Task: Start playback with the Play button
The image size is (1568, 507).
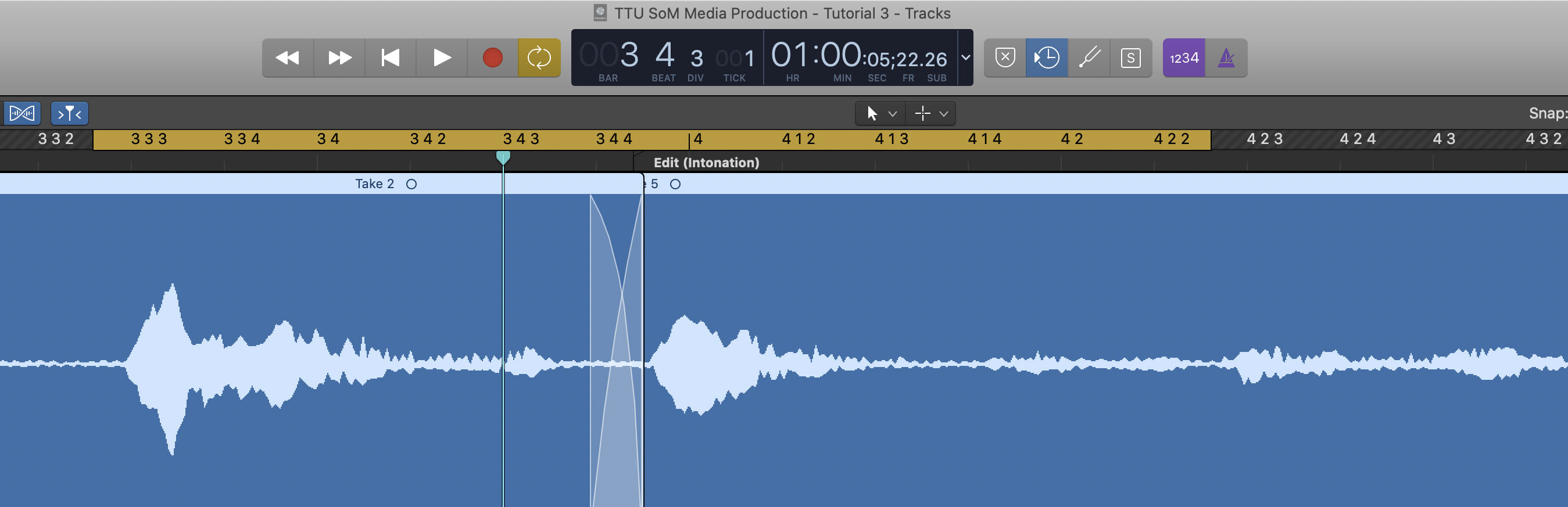Action: (x=442, y=57)
